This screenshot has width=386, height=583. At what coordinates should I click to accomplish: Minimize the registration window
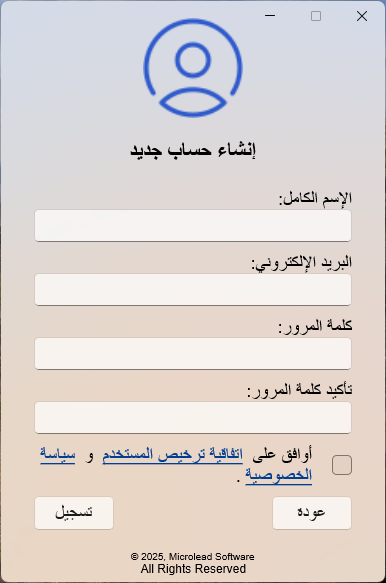coord(270,16)
